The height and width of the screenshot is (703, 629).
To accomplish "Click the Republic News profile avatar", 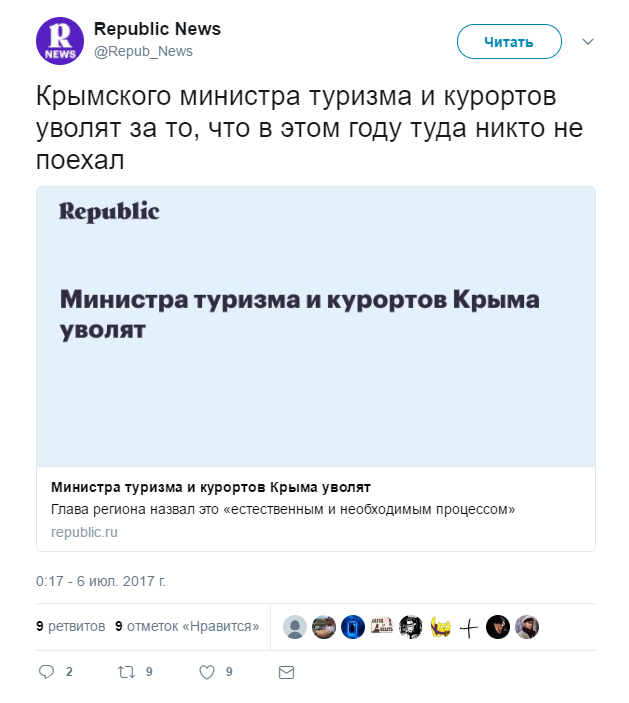I will coord(60,41).
